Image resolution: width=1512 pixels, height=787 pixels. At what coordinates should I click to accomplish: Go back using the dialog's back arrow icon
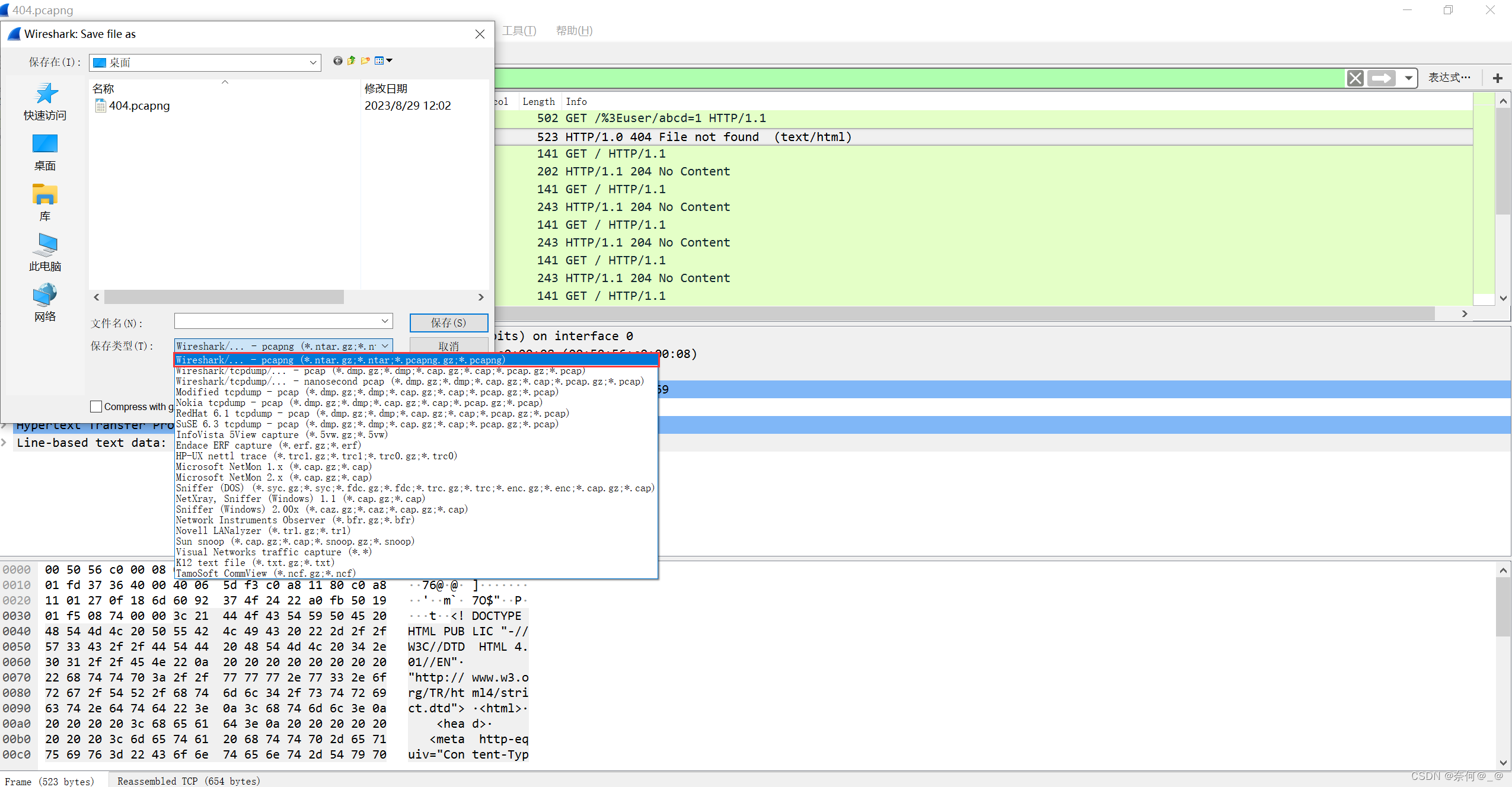(337, 61)
